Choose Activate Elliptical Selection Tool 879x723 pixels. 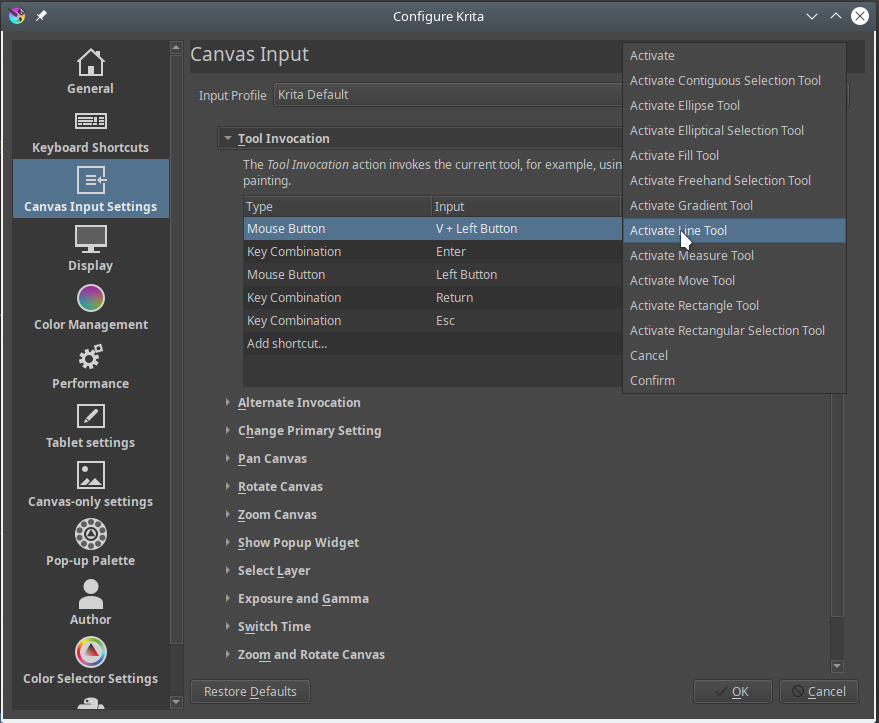(x=734, y=131)
